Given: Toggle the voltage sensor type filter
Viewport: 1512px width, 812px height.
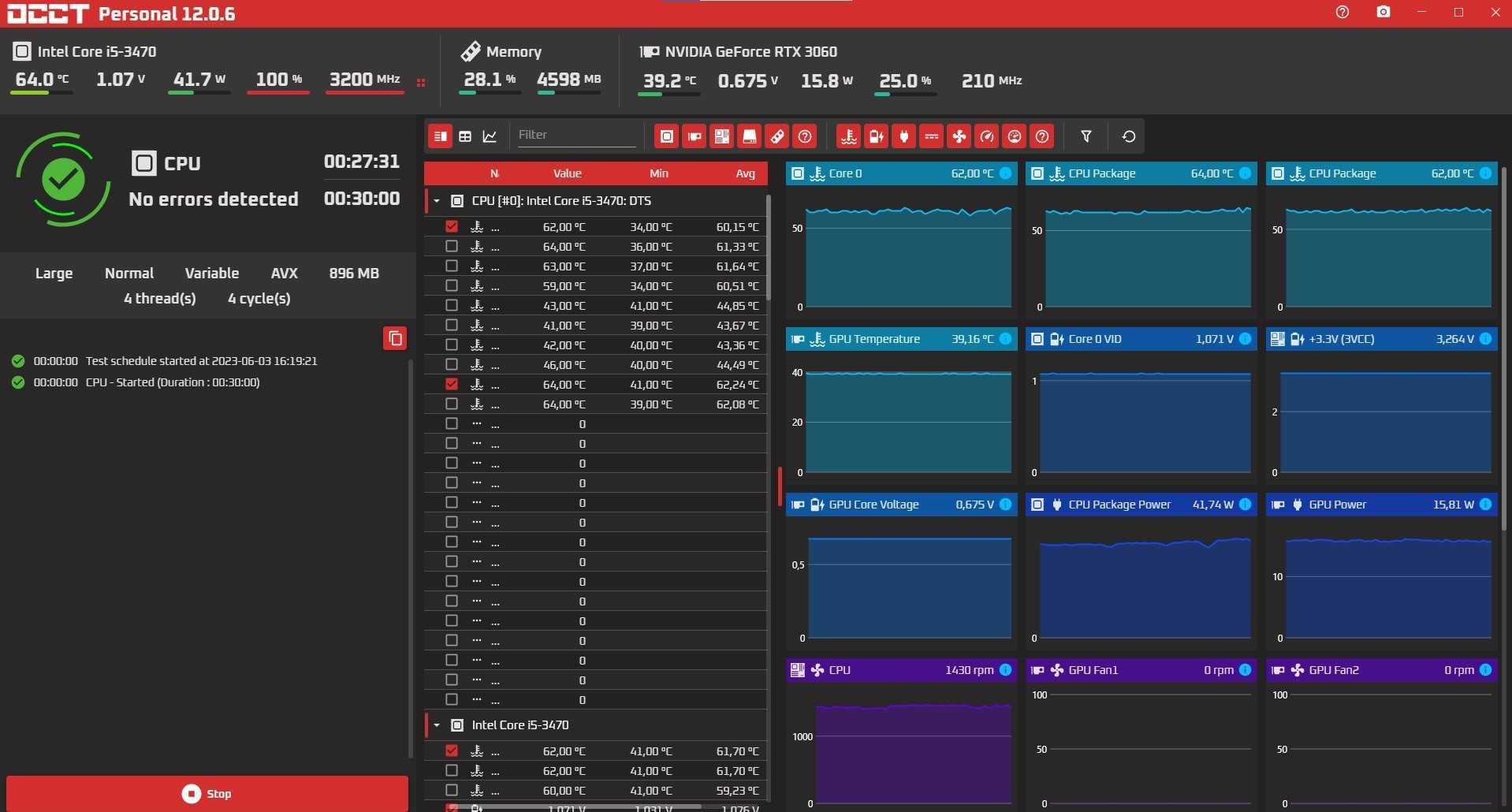Looking at the screenshot, I should [877, 136].
